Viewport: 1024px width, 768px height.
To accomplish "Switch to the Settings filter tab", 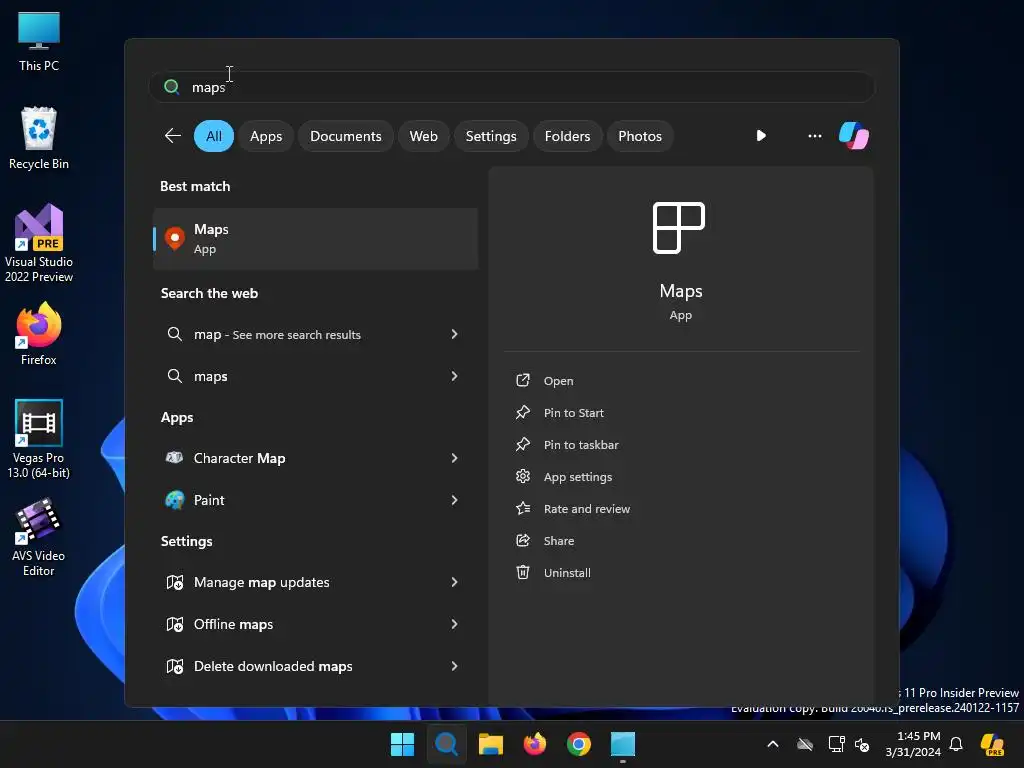I will (x=490, y=136).
